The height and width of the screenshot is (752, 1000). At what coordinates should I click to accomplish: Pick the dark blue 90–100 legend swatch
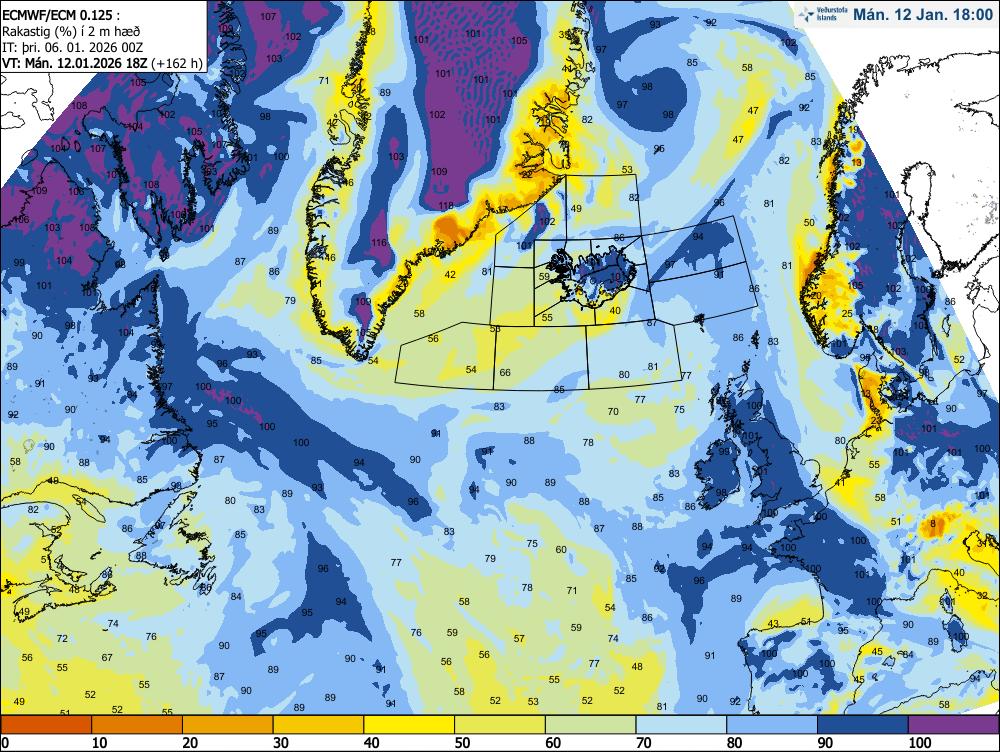click(x=862, y=725)
